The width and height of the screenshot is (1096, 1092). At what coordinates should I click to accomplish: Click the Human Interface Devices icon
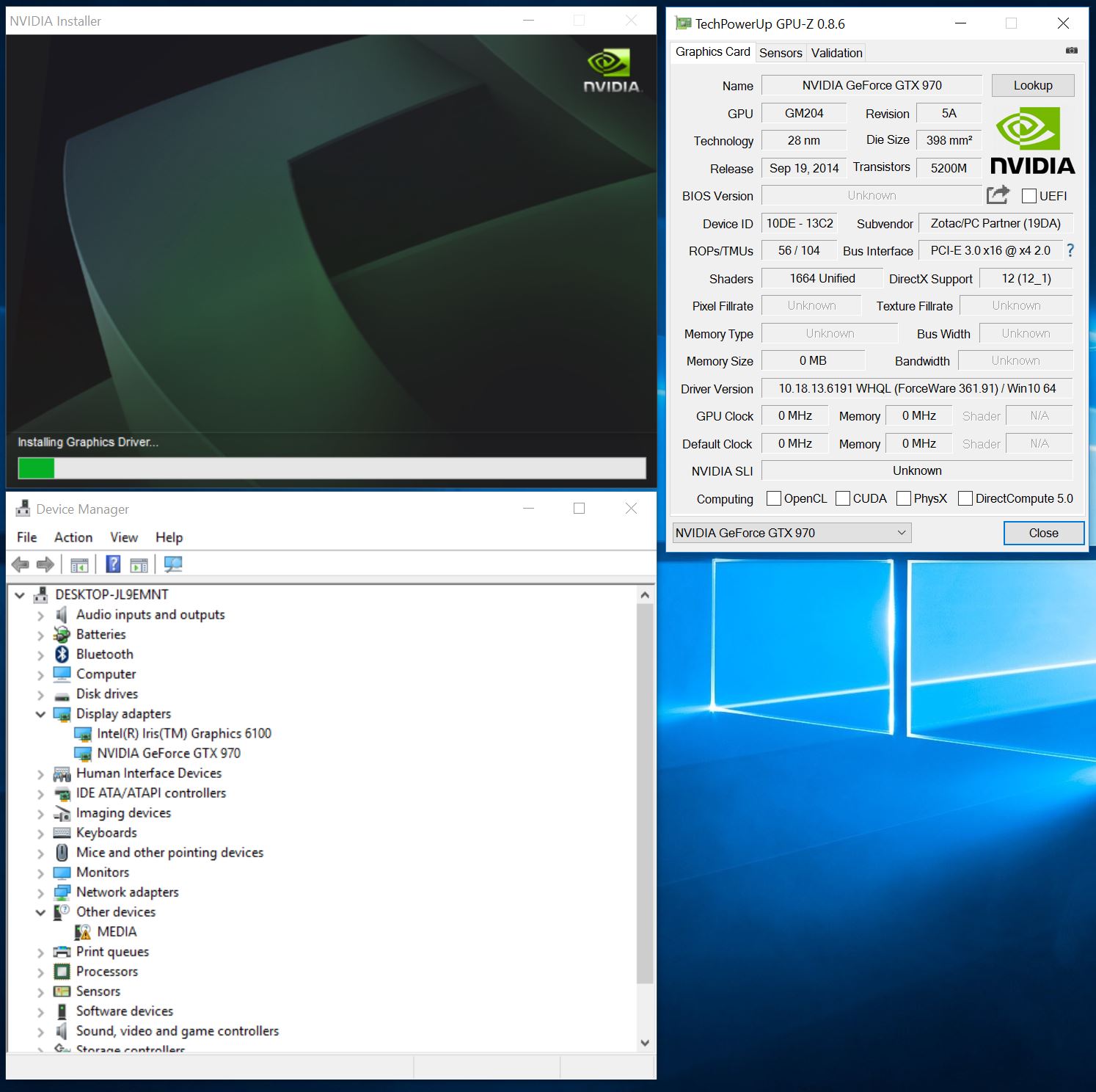(x=62, y=773)
